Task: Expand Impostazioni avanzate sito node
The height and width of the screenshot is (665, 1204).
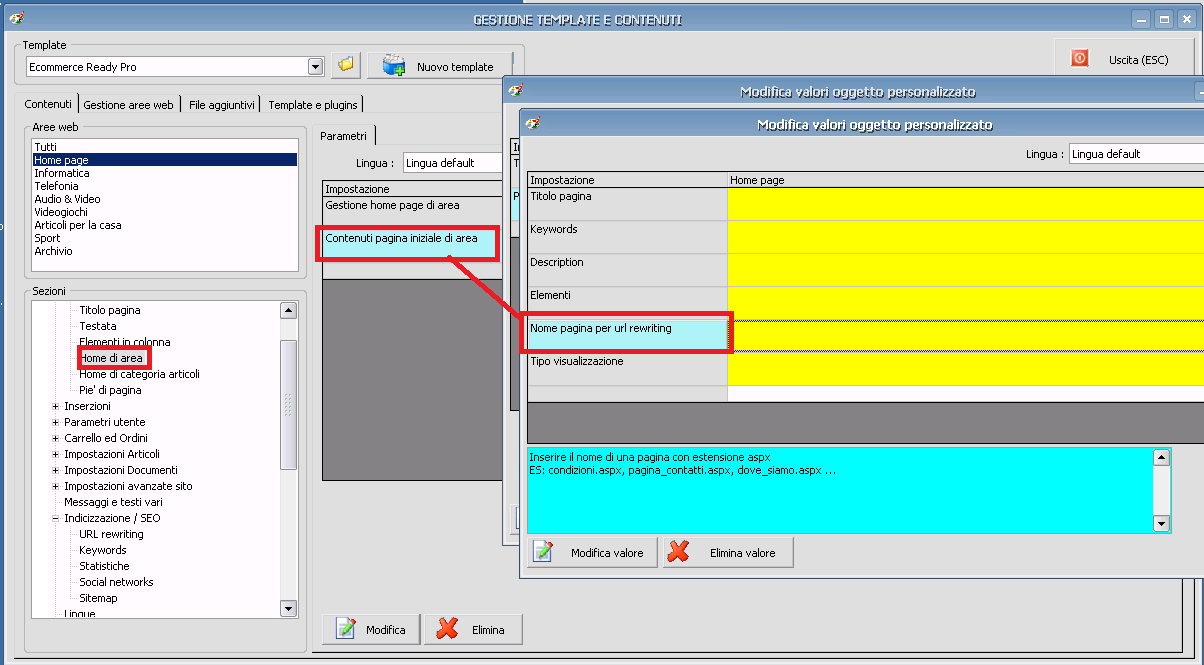Action: tap(56, 486)
